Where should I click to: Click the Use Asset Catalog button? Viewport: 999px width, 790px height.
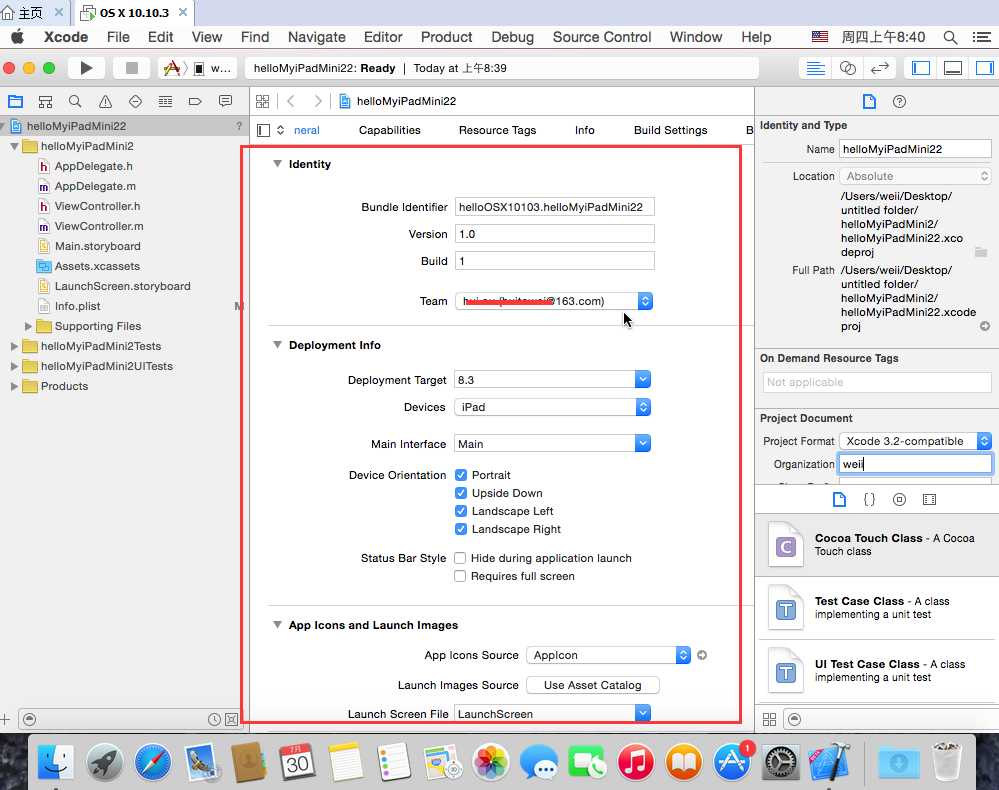(x=593, y=685)
